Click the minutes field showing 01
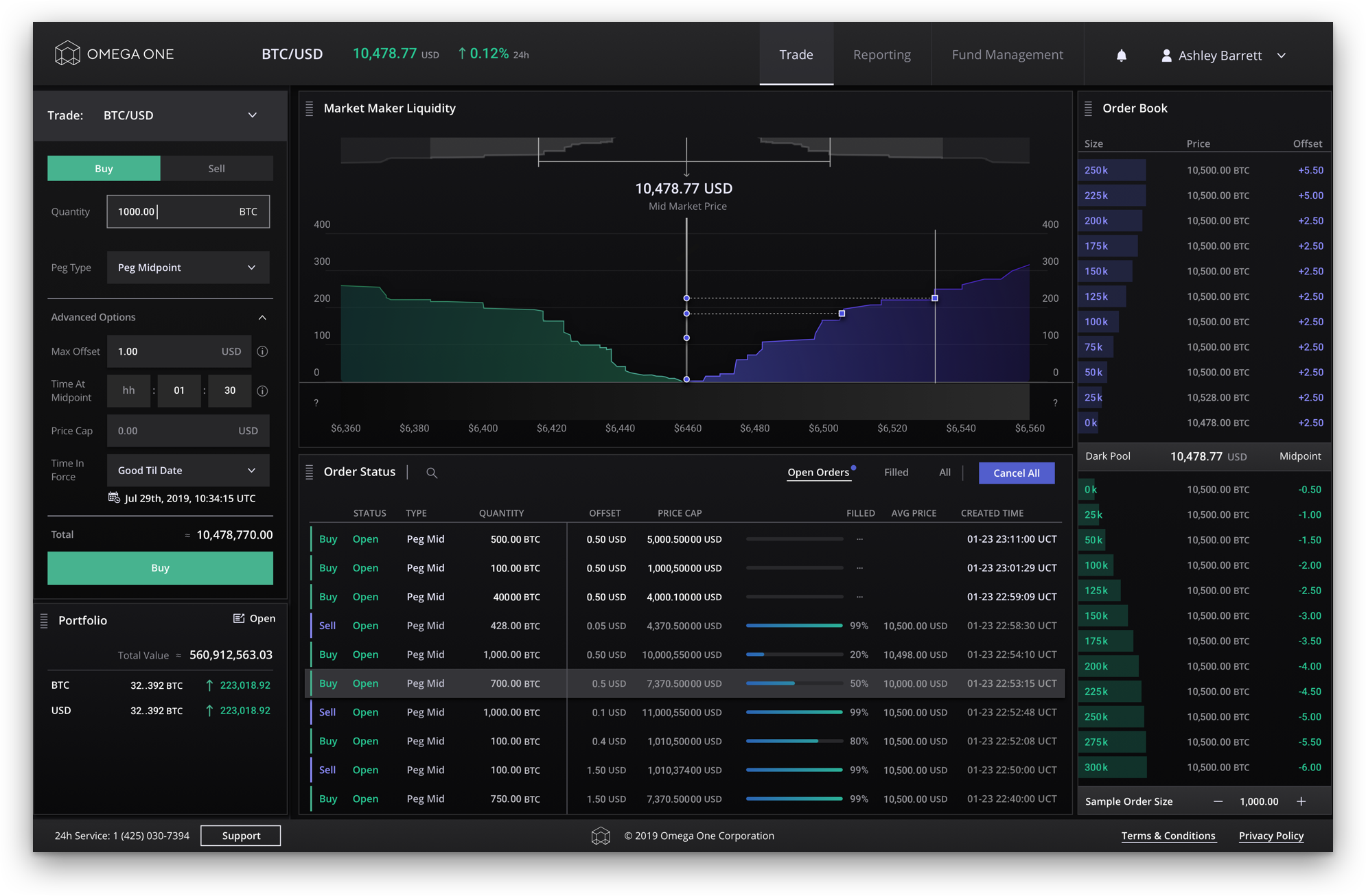This screenshot has height=896, width=1366. click(179, 390)
